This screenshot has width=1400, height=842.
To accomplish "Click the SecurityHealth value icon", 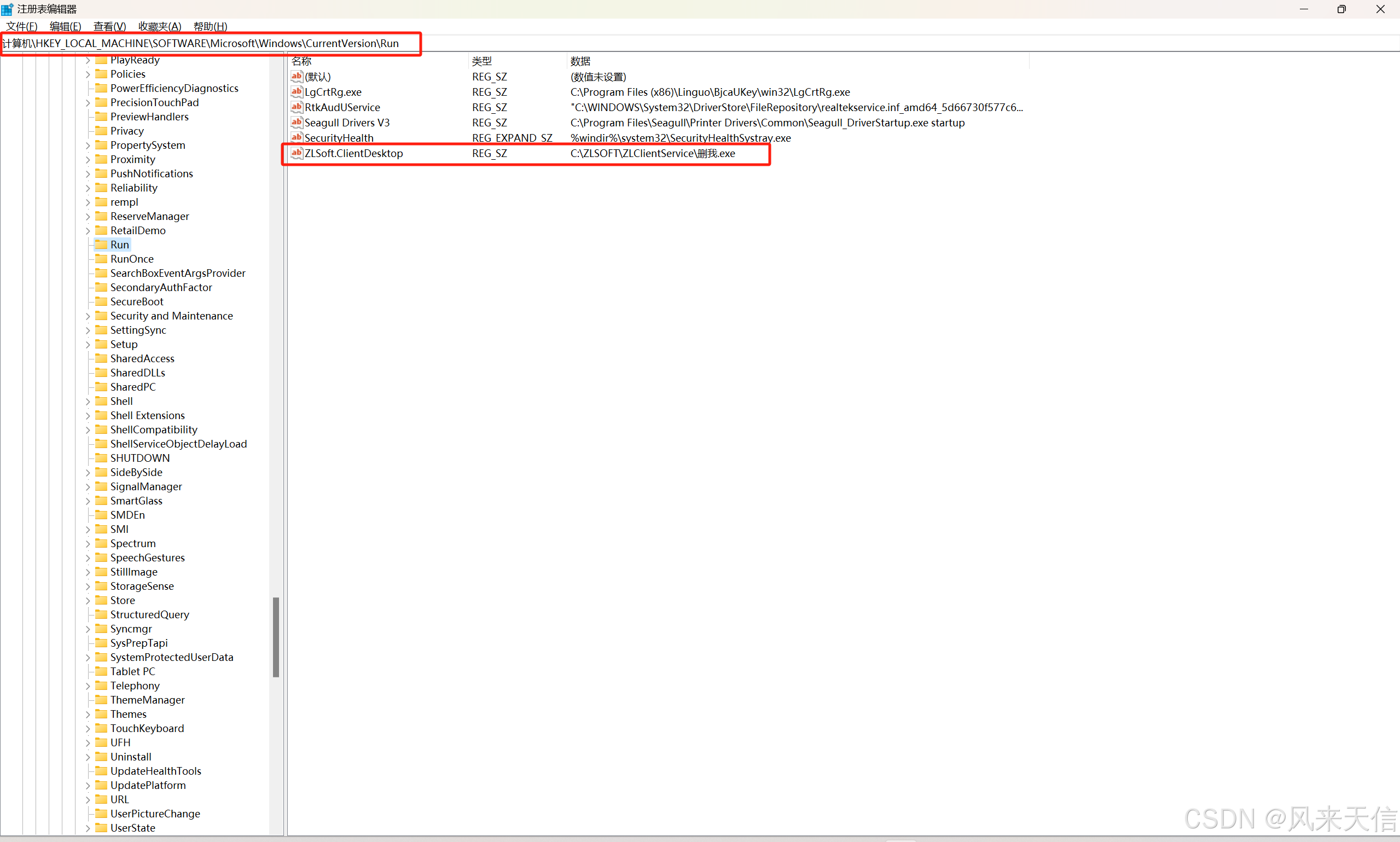I will [296, 137].
